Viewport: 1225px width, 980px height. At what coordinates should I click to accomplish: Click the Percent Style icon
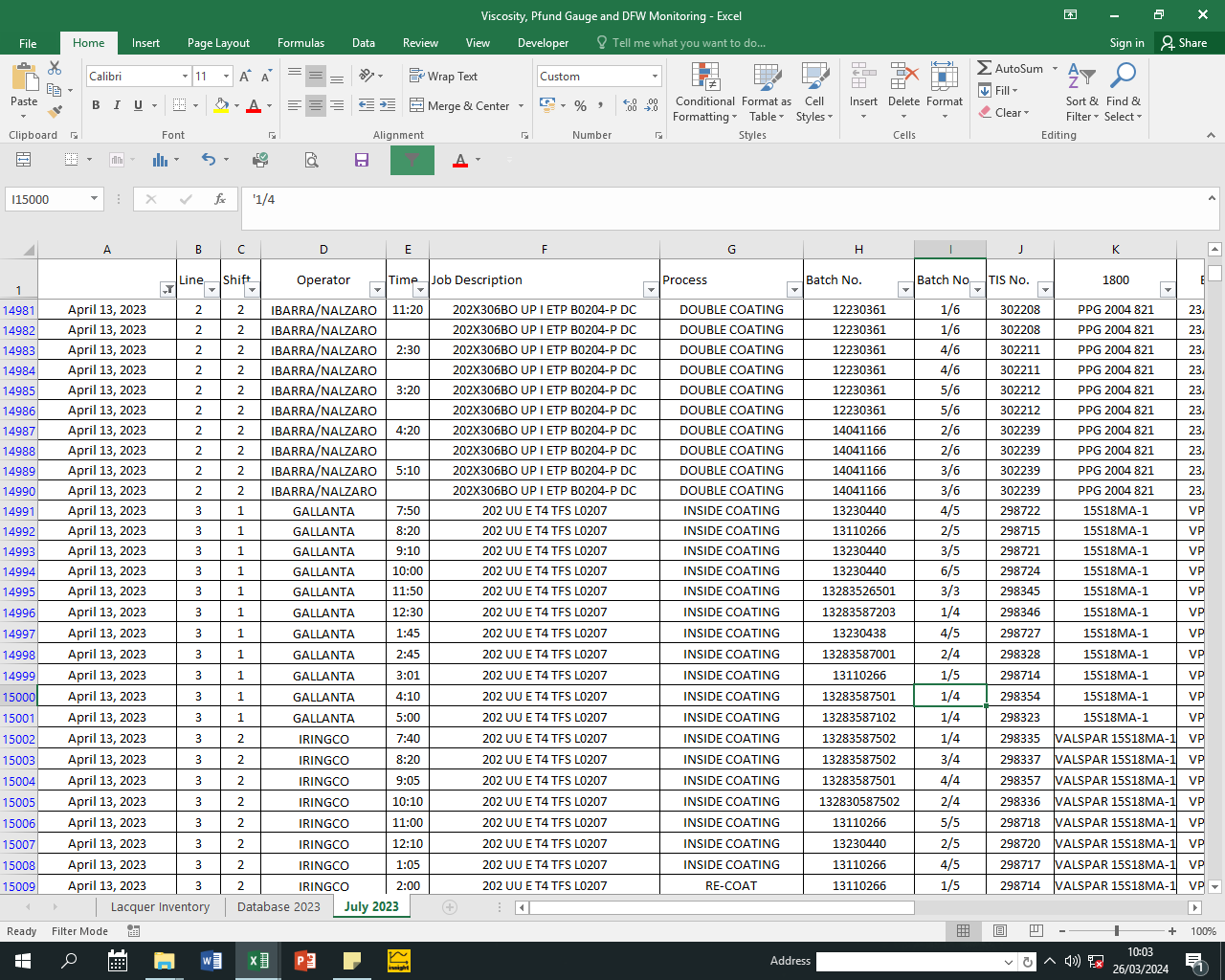(580, 105)
